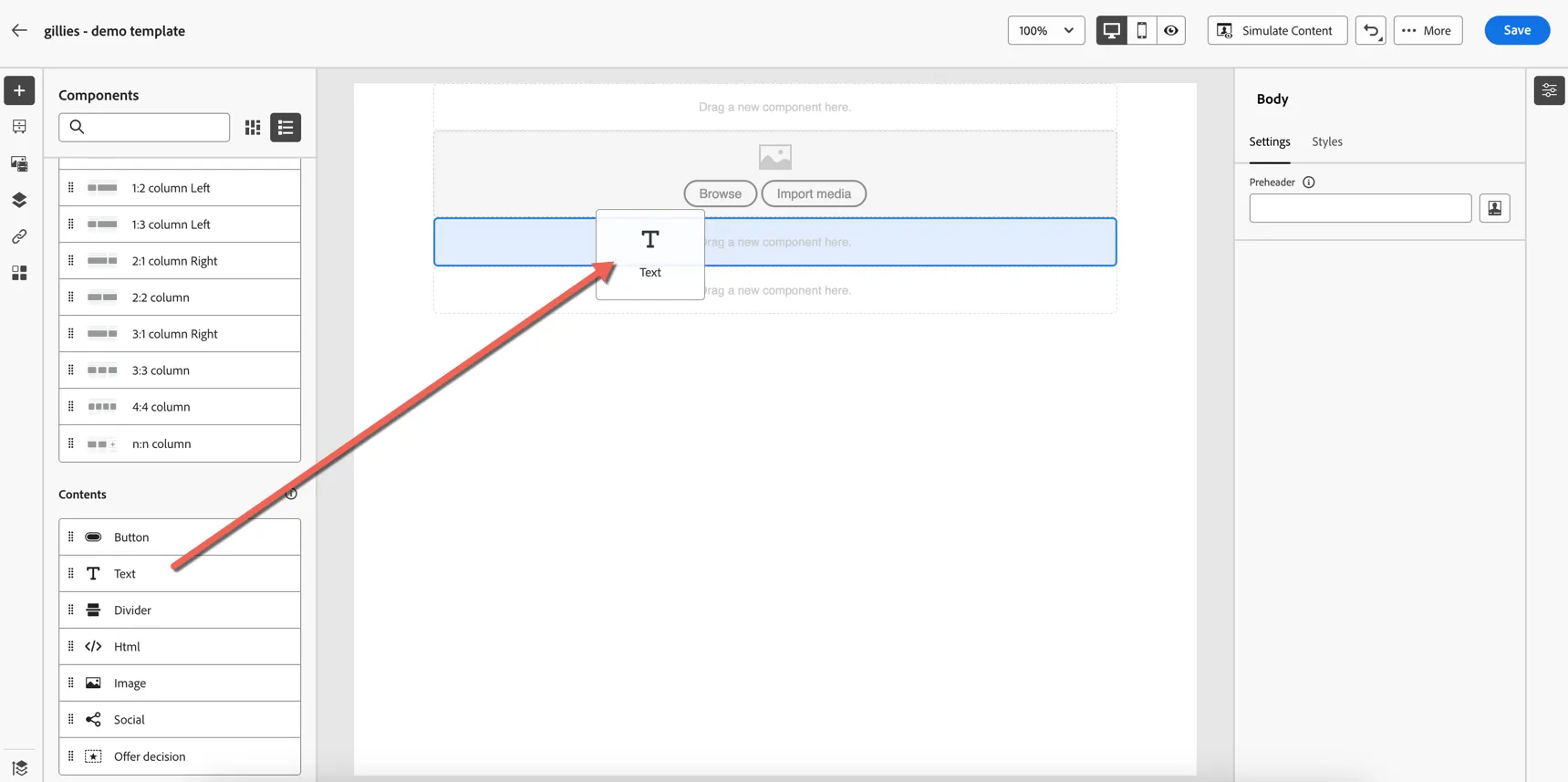The width and height of the screenshot is (1568, 782).
Task: Switch to the Styles tab
Action: 1326,141
